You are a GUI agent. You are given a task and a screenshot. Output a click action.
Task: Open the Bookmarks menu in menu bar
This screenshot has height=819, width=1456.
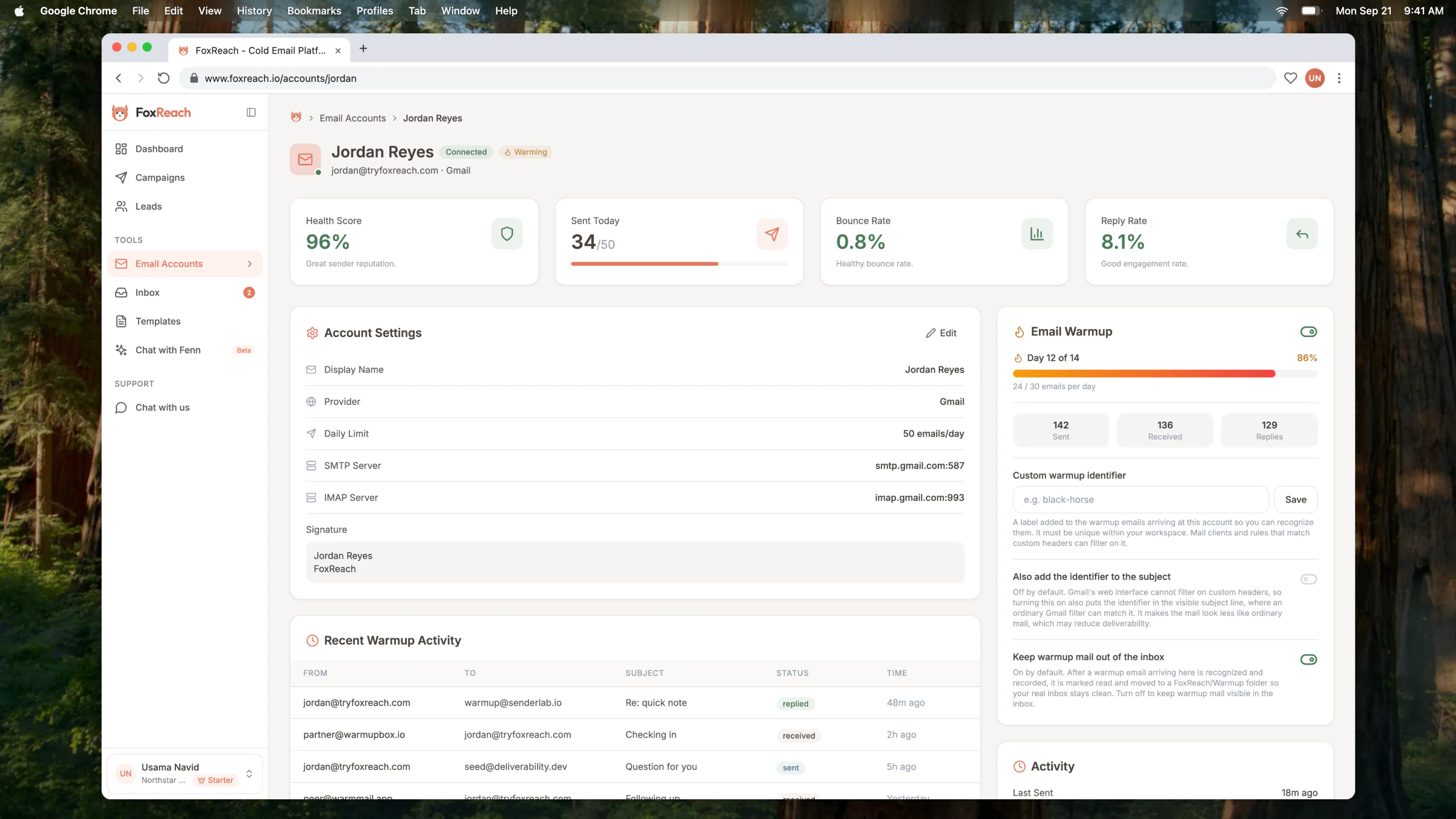[x=314, y=11]
